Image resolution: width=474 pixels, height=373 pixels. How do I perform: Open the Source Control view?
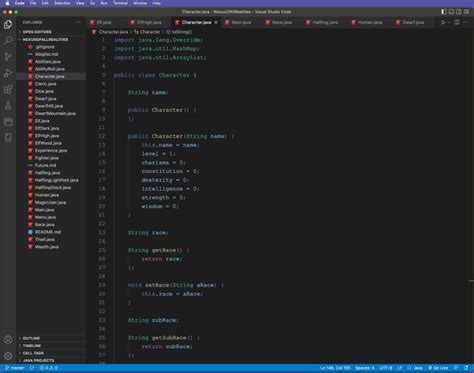click(8, 57)
